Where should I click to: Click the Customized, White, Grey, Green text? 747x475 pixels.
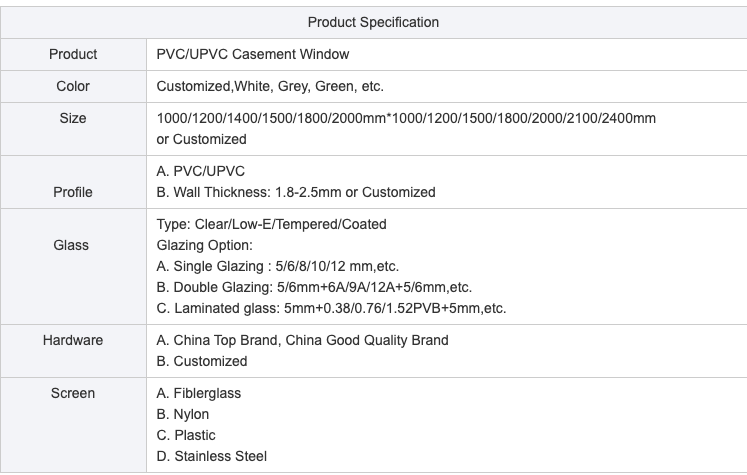click(270, 86)
